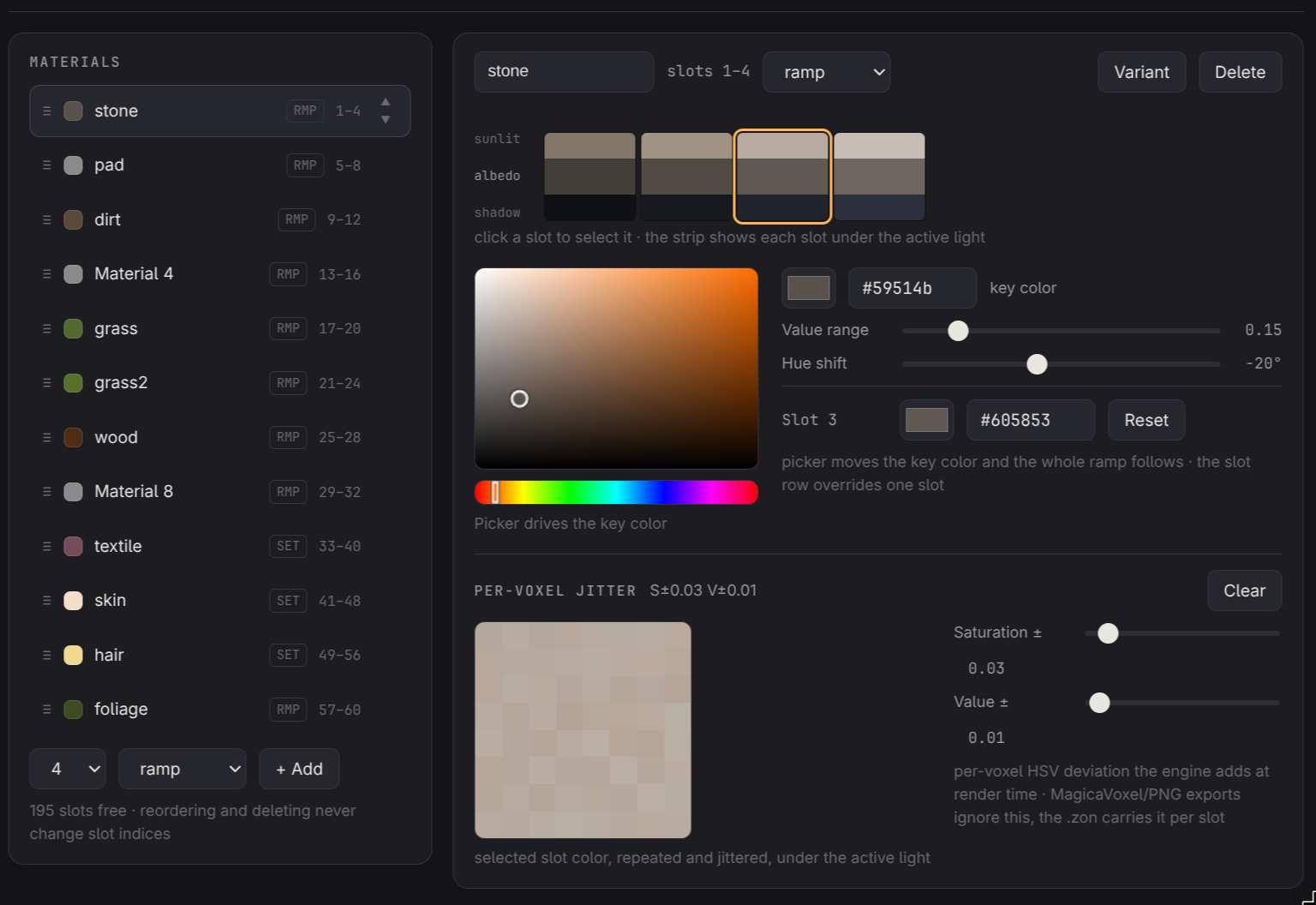This screenshot has width=1316, height=905.
Task: Click the slot range 41-48 of skin
Action: coord(339,601)
